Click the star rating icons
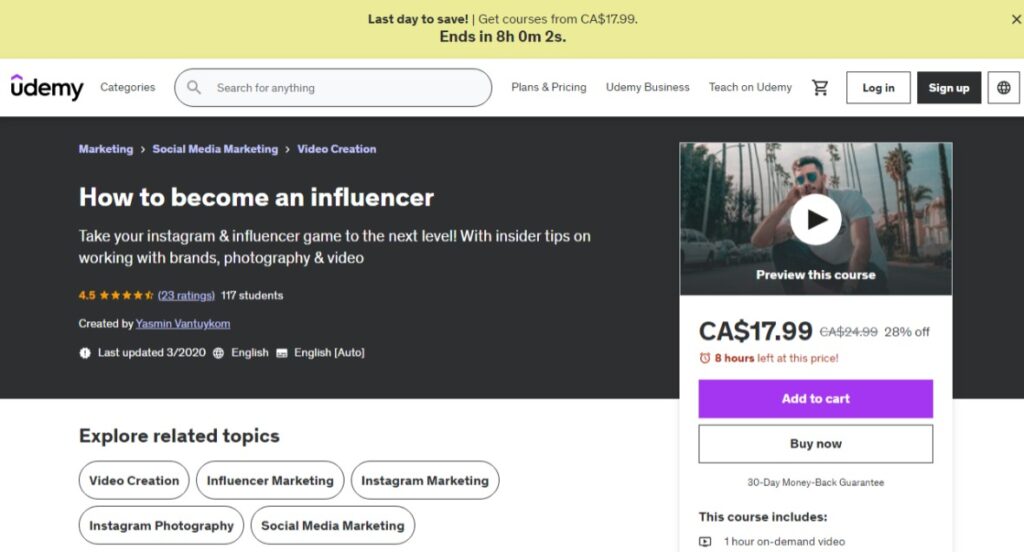 [127, 295]
